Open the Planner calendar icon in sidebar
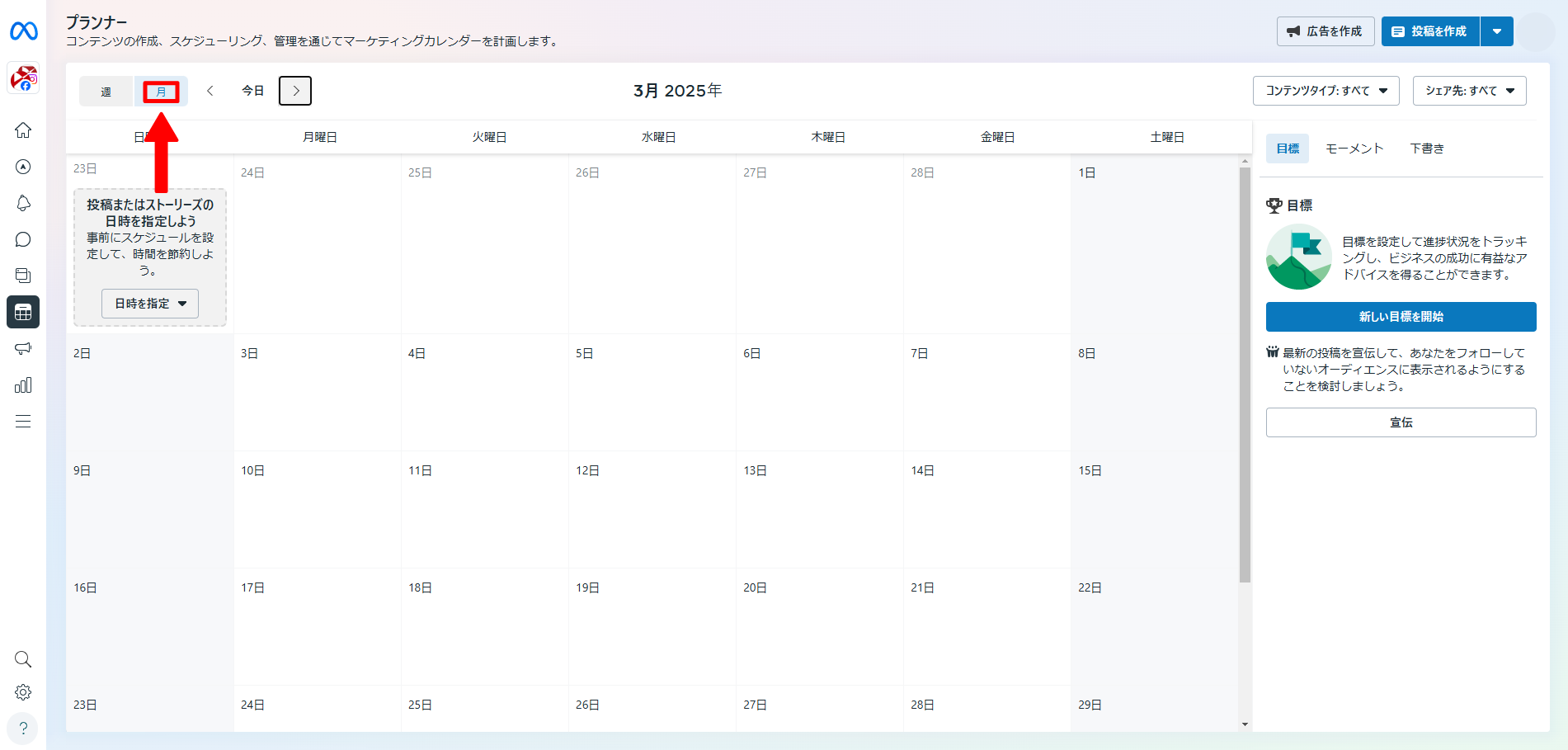 point(23,312)
